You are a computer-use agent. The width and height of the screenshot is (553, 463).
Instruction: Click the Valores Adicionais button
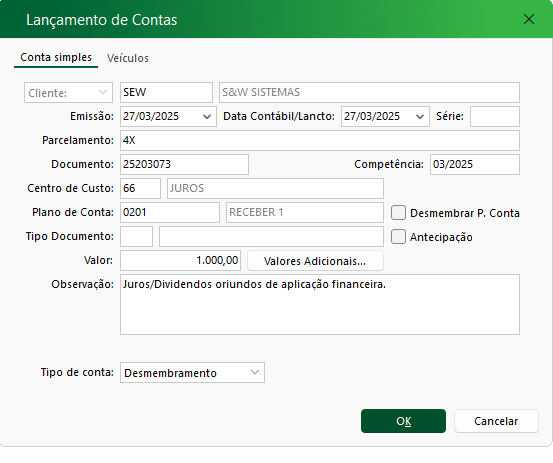pyautogui.click(x=315, y=261)
